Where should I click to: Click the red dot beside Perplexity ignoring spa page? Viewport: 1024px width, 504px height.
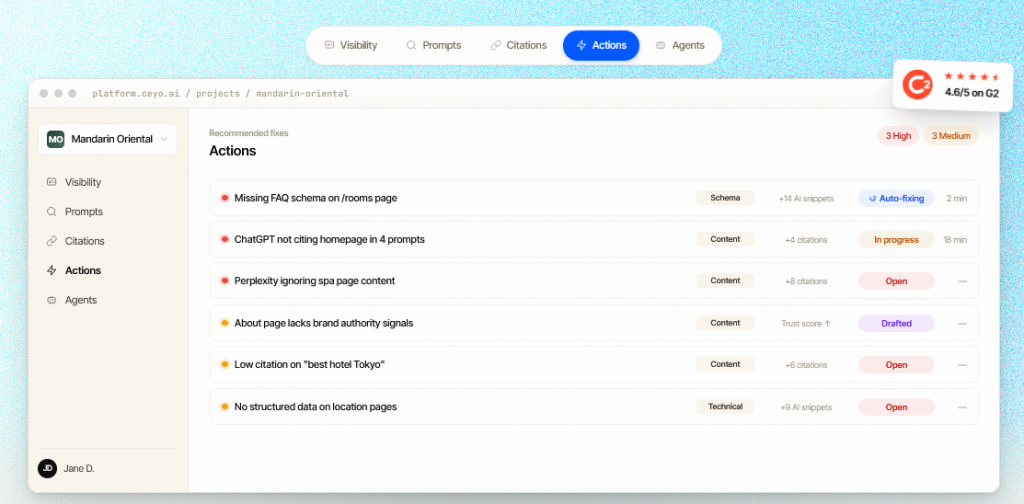225,281
